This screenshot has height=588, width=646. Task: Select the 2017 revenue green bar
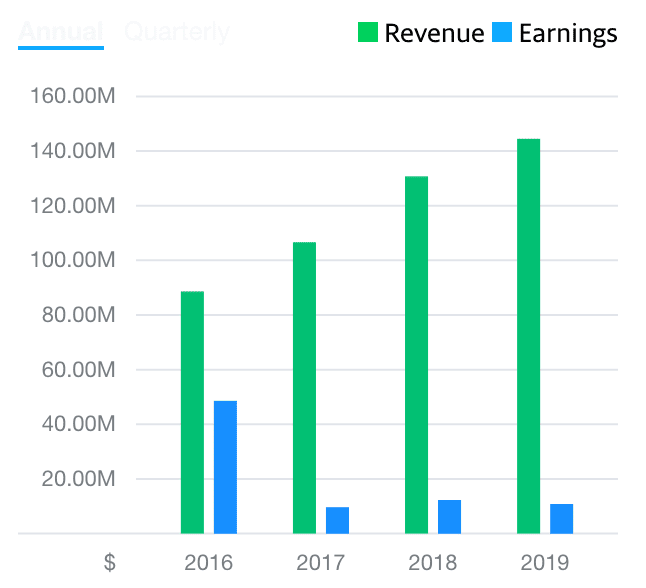coord(304,388)
